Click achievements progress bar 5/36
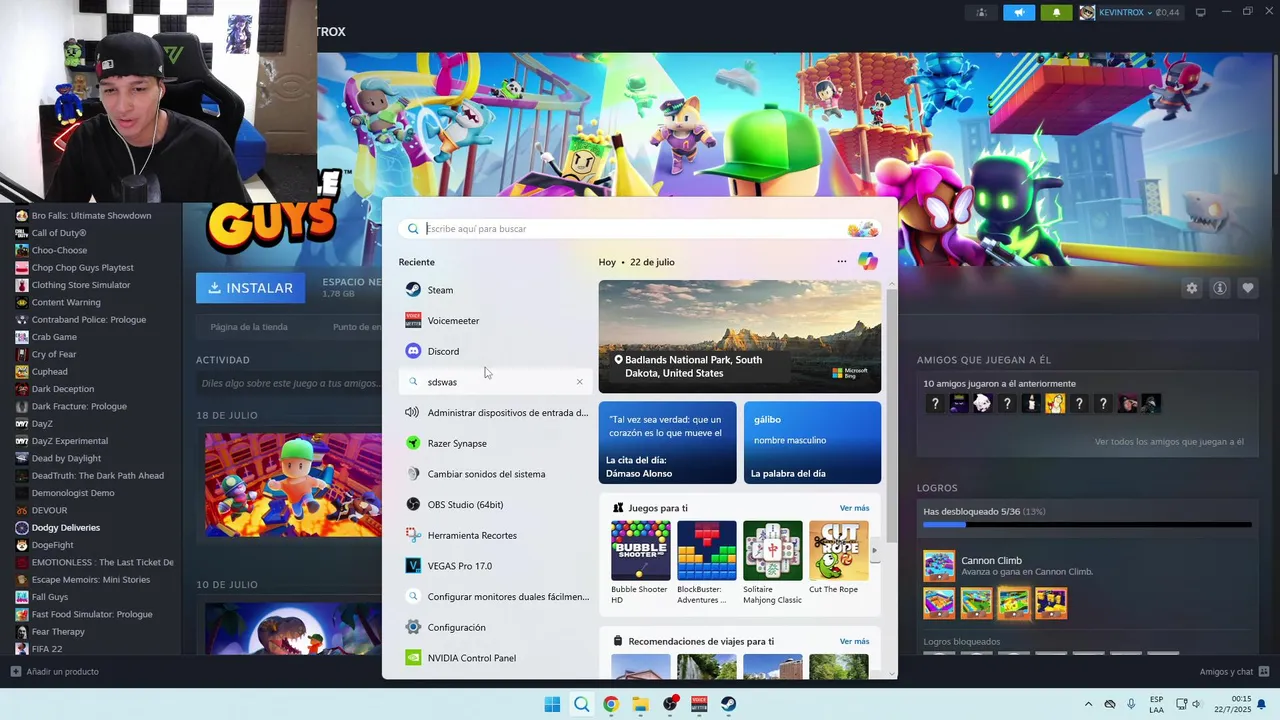This screenshot has height=720, width=1280. (x=1087, y=524)
